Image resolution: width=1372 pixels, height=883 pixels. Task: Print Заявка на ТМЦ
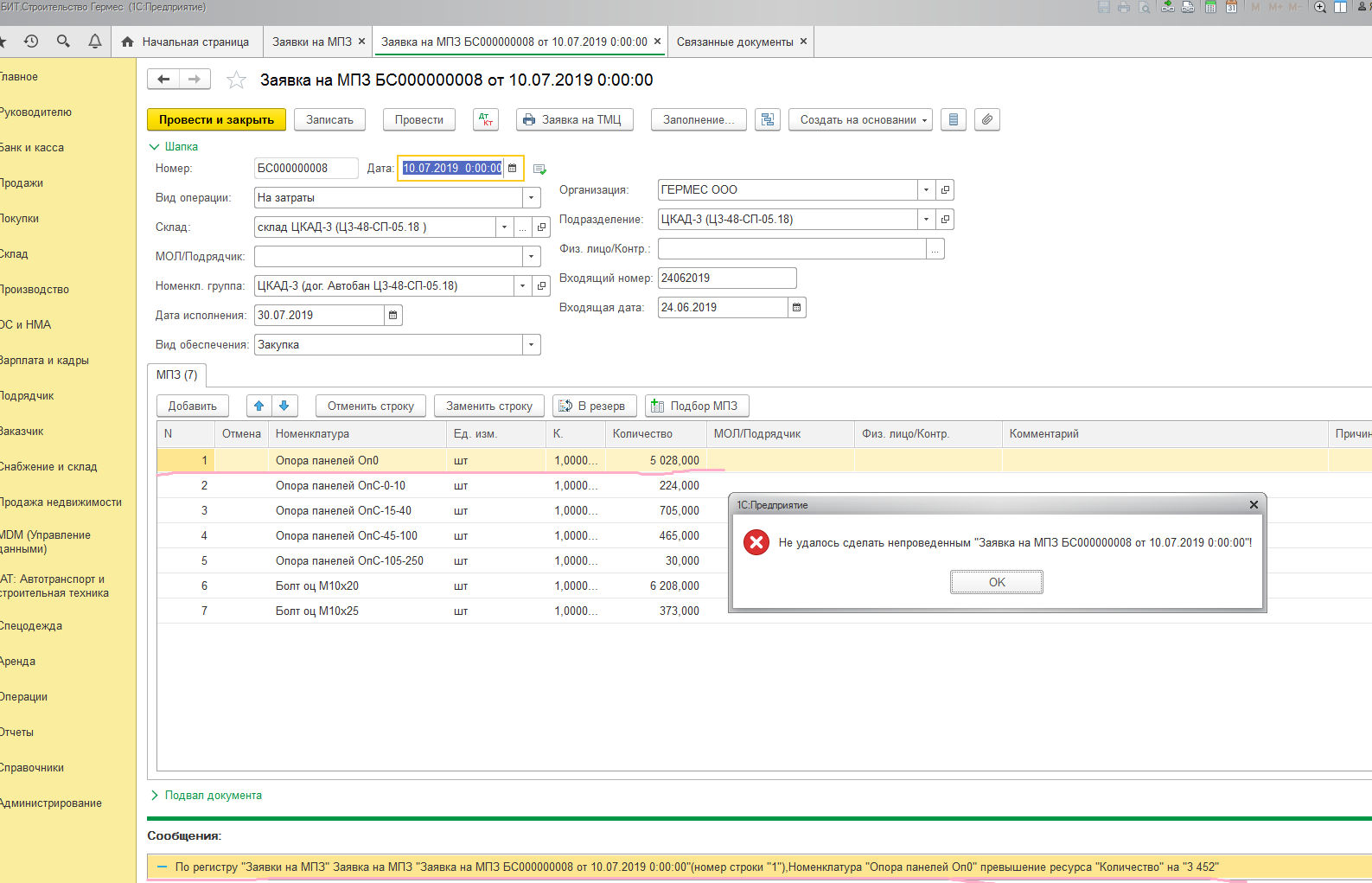pos(575,119)
